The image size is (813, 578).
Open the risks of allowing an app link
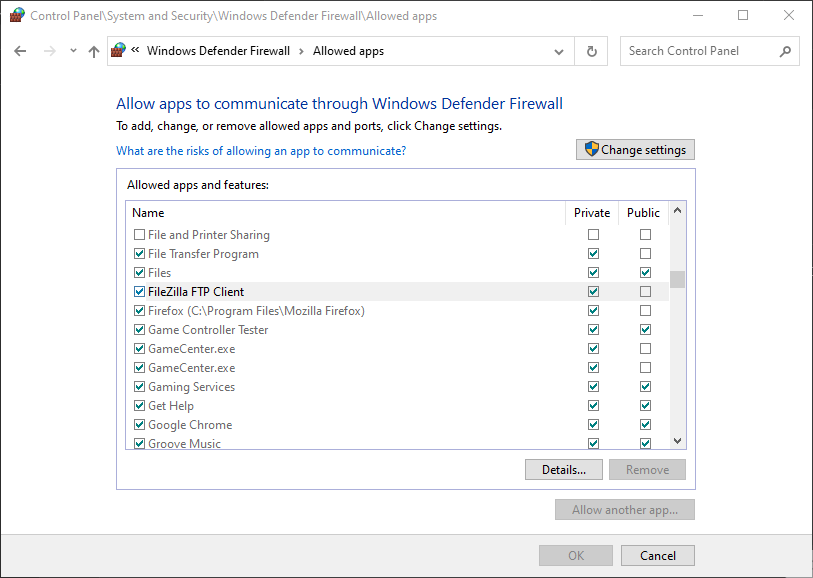[261, 151]
